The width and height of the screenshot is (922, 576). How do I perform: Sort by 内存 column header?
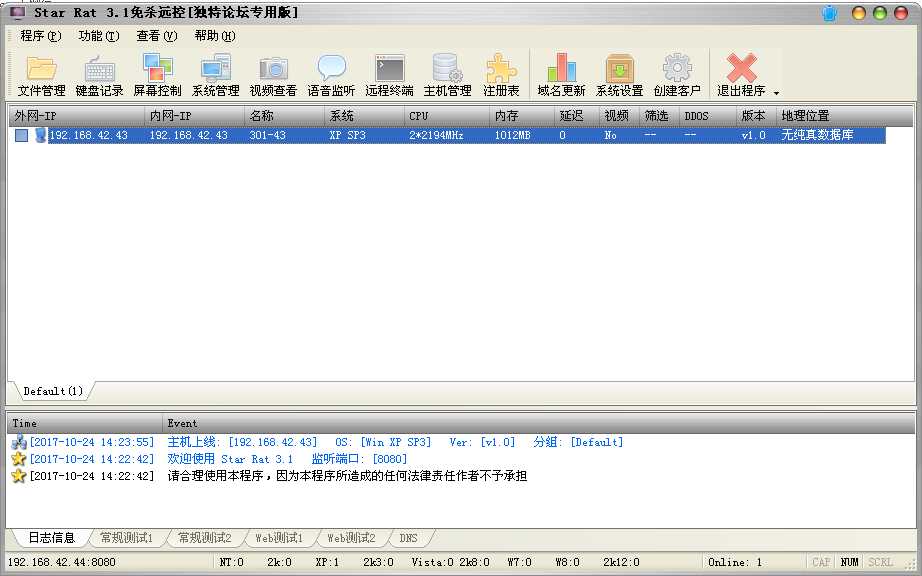point(522,116)
